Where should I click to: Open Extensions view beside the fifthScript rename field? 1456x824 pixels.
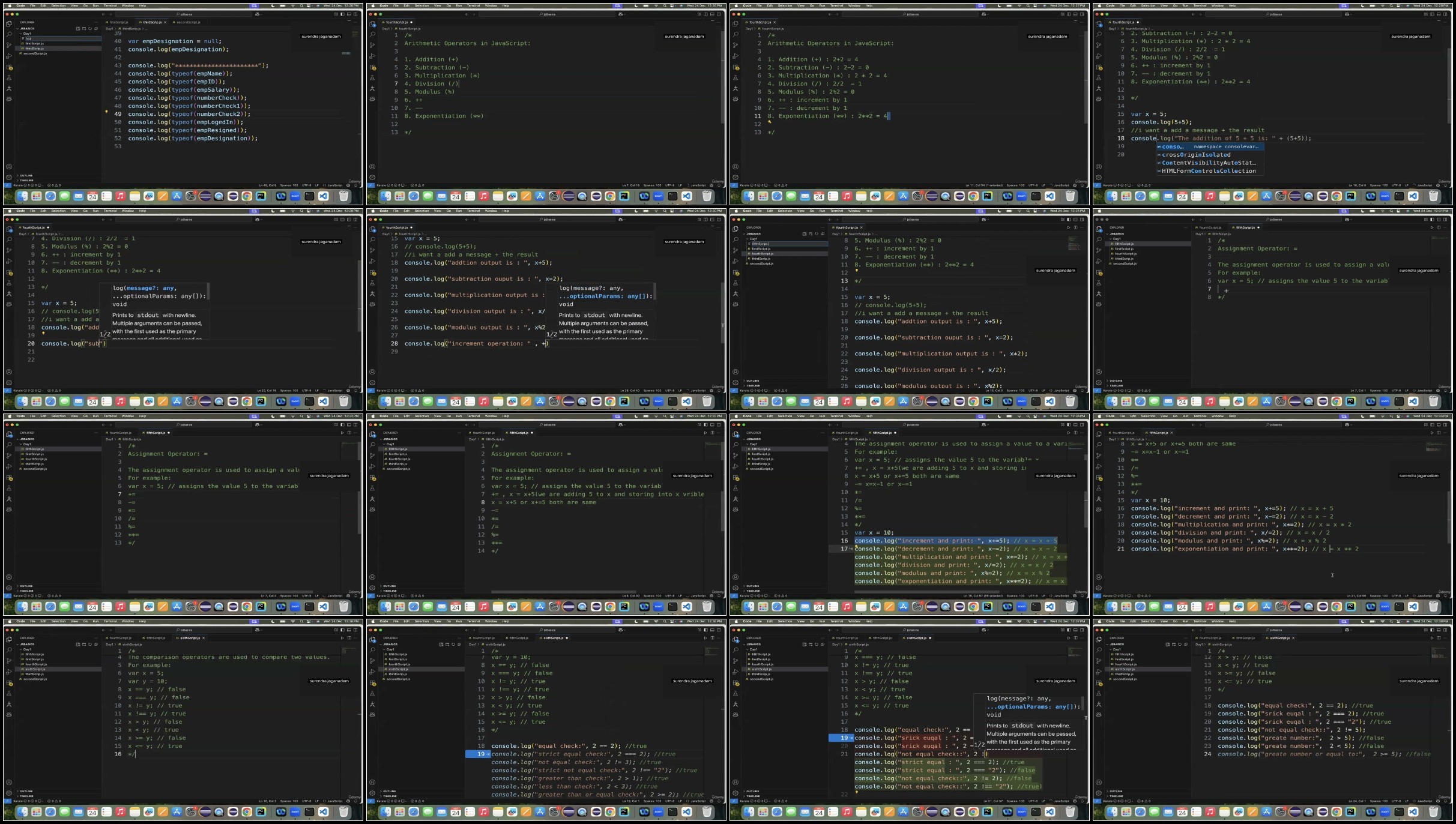pos(736,272)
